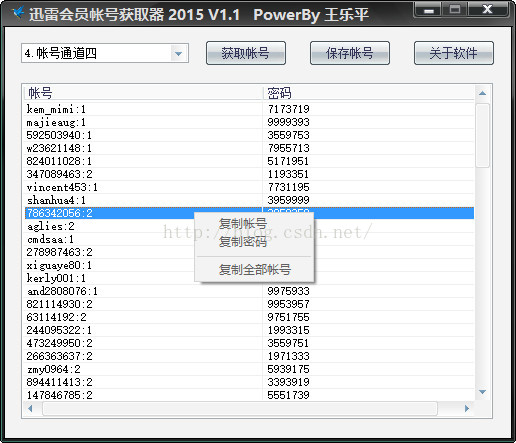Click password 7955713
The image size is (516, 443).
(288, 148)
